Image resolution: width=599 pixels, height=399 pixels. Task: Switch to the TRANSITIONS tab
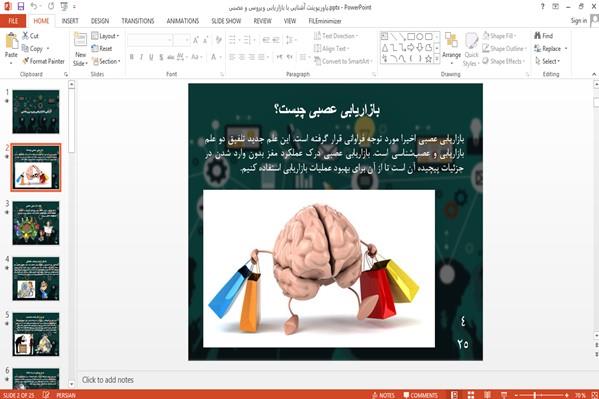(x=138, y=21)
